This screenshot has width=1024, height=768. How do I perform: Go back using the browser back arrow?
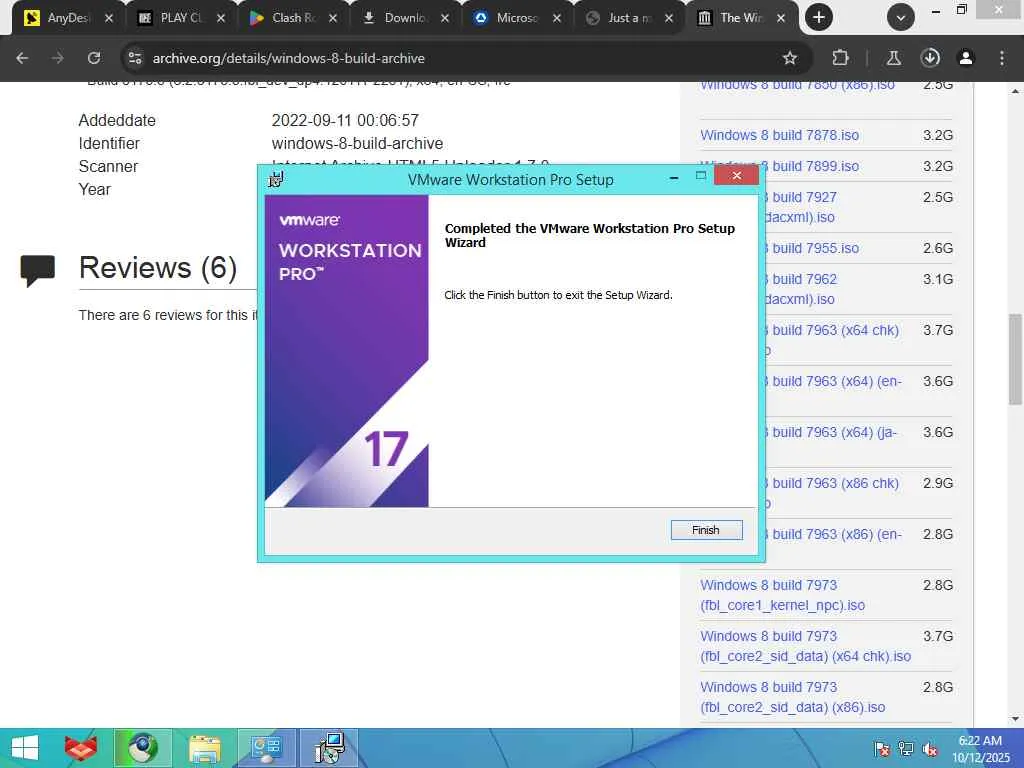(22, 58)
